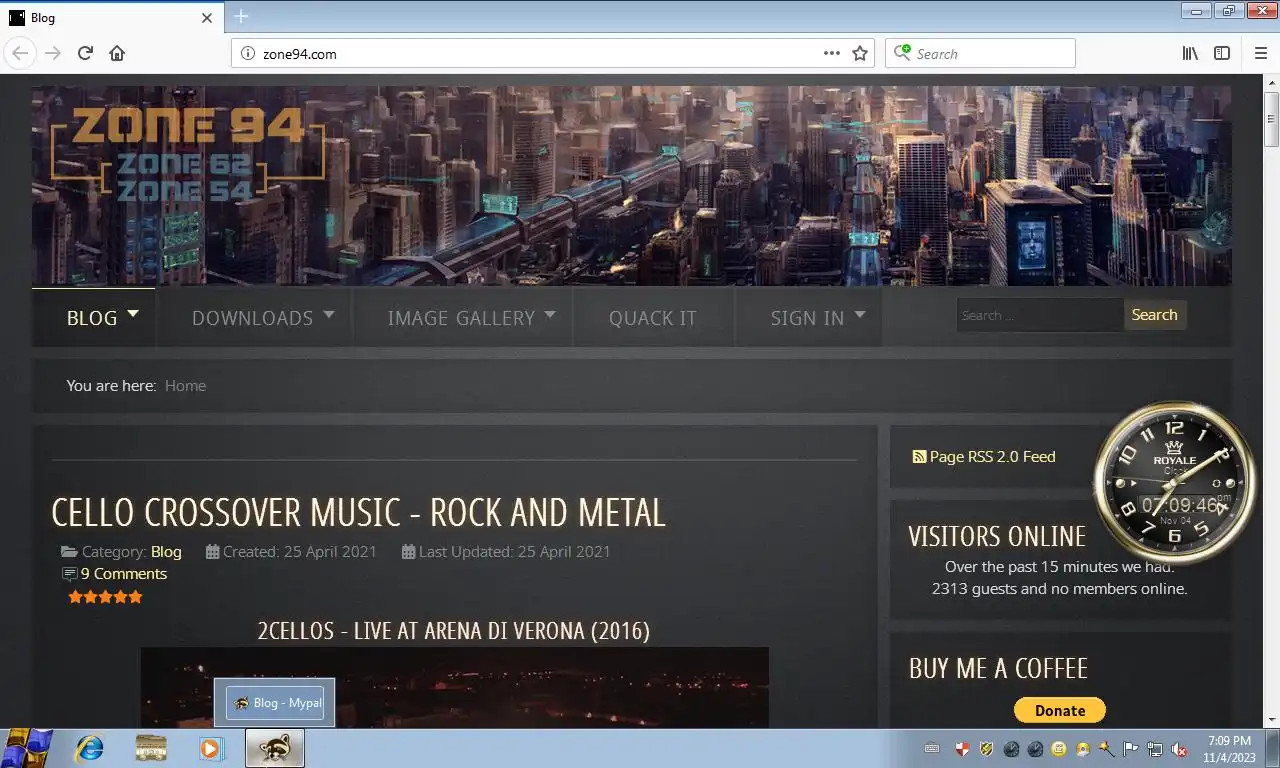This screenshot has height=768, width=1280.
Task: Launch Internet Explorer from the taskbar
Action: coord(89,748)
